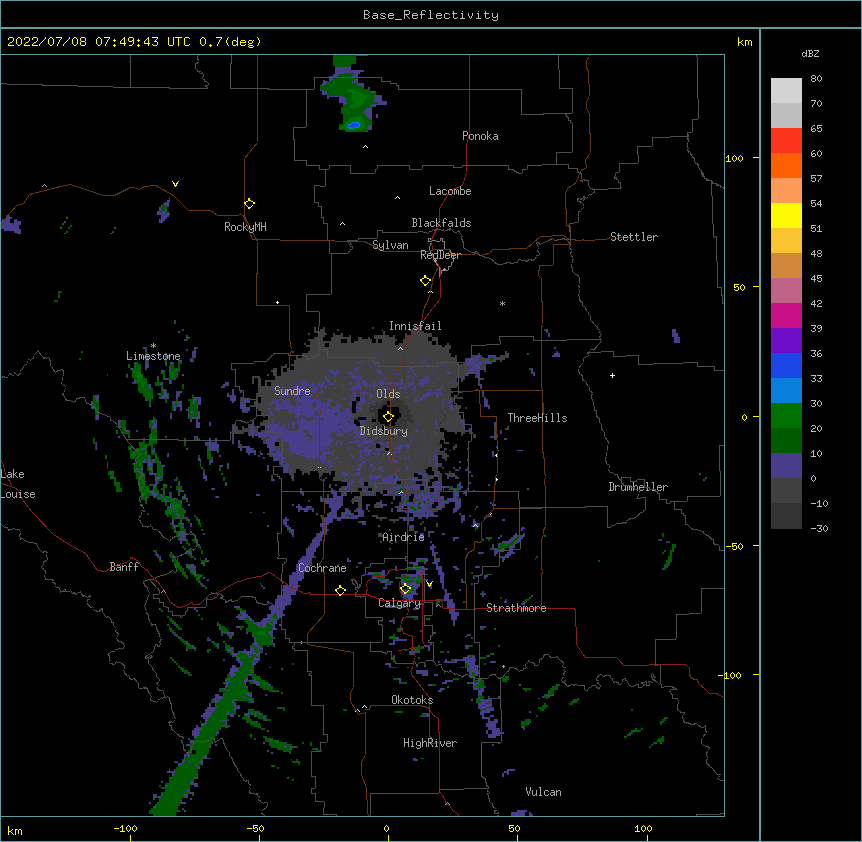
Task: Click the yellow diamond marker beside RockyMH
Action: (x=249, y=204)
